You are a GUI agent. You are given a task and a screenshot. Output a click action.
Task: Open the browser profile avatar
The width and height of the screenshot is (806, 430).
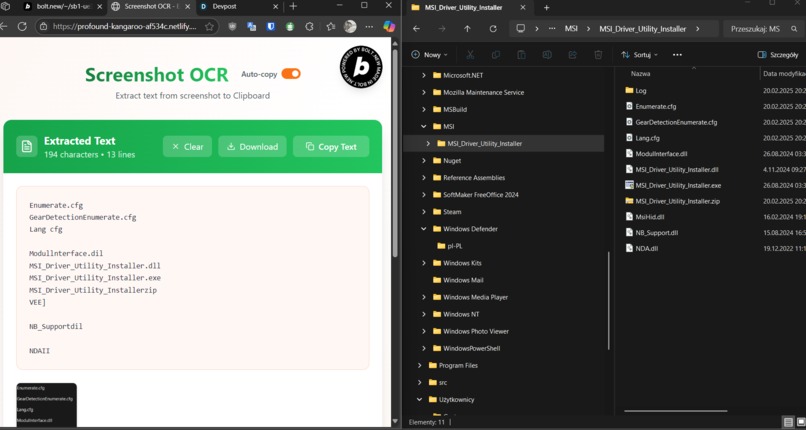350,27
